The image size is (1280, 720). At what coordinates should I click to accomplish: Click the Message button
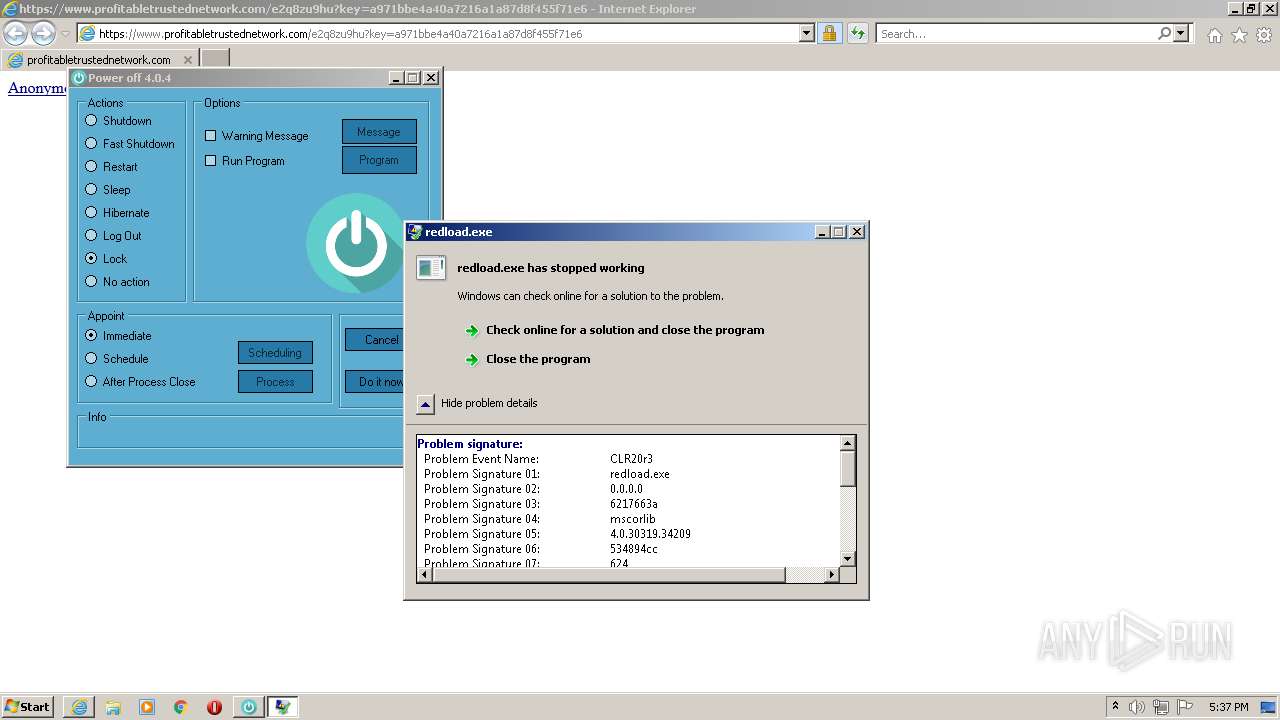[379, 132]
